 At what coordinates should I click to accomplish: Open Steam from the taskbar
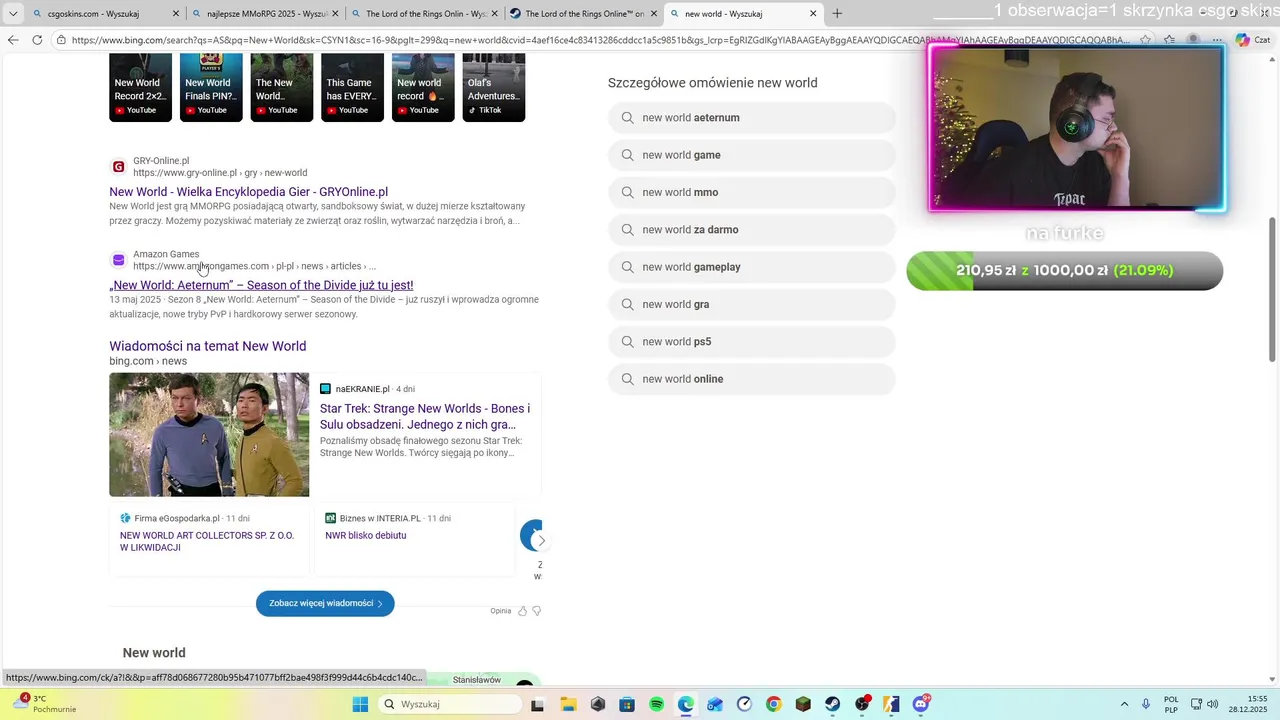coord(833,704)
